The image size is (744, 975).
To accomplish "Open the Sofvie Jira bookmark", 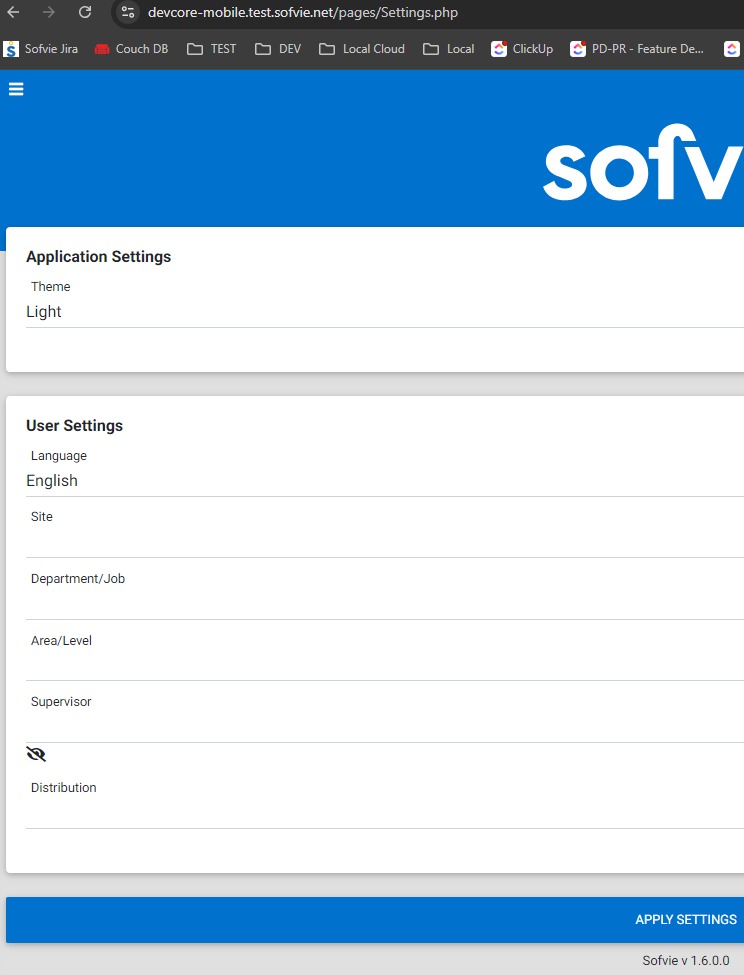I will 41,49.
